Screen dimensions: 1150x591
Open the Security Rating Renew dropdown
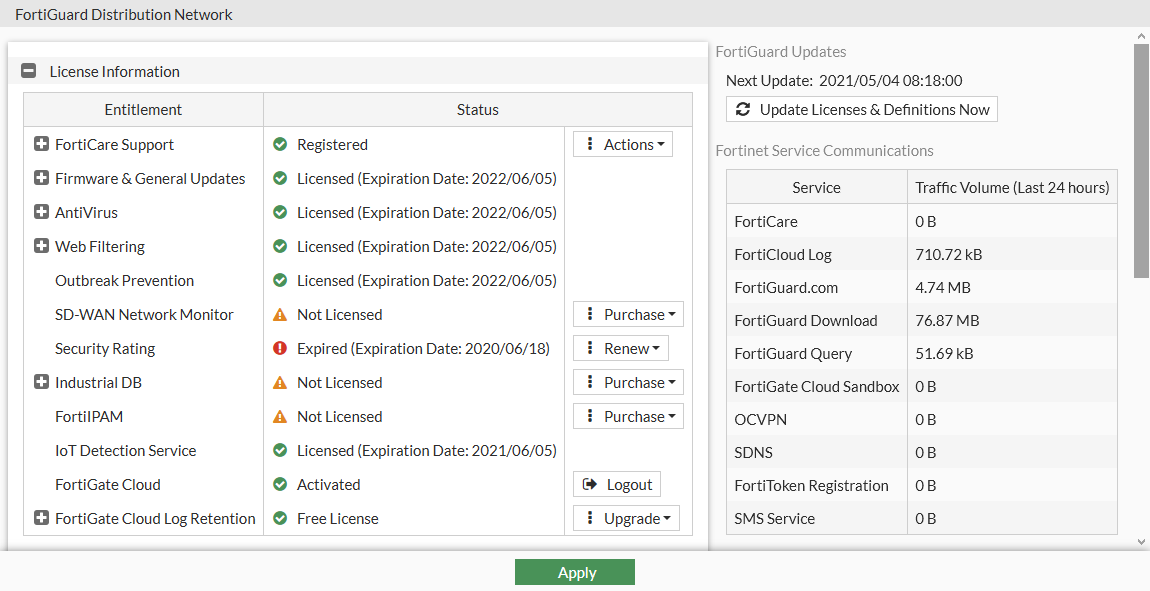[x=621, y=348]
